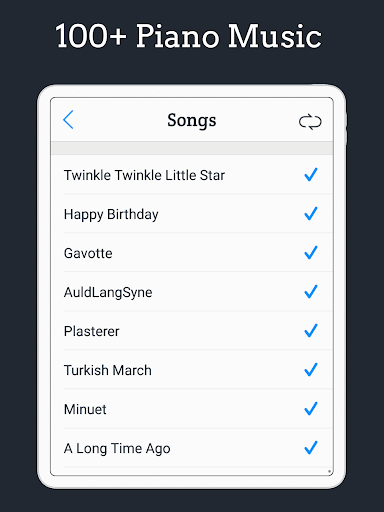This screenshot has height=512, width=384.
Task: Toggle the AuldLangSyne checkmark
Action: (311, 292)
